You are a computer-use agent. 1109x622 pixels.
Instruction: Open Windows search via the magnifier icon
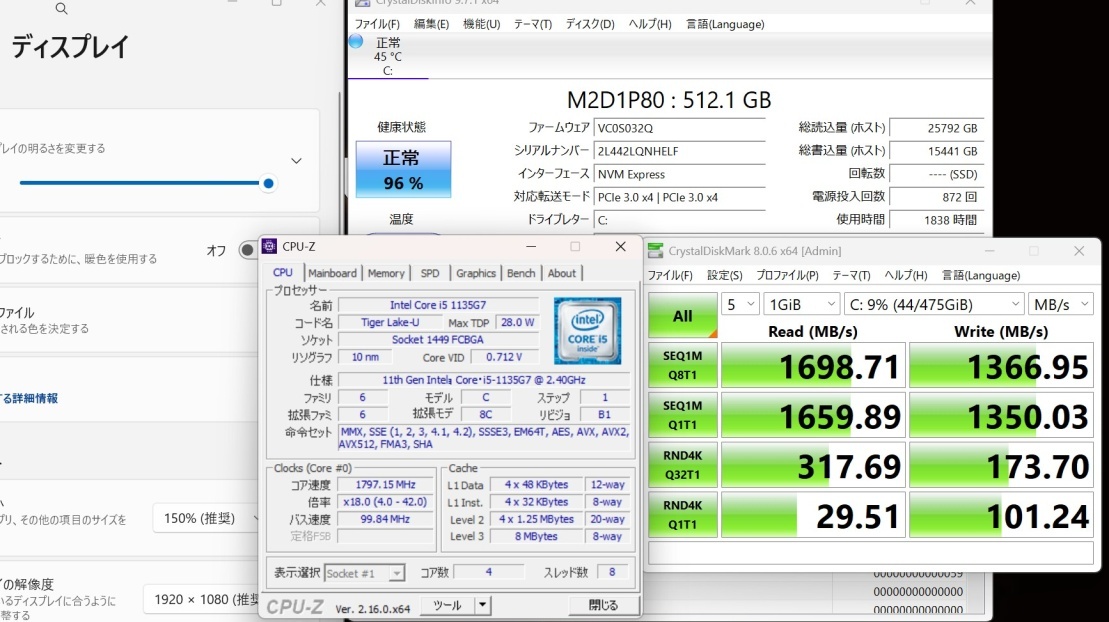click(62, 8)
